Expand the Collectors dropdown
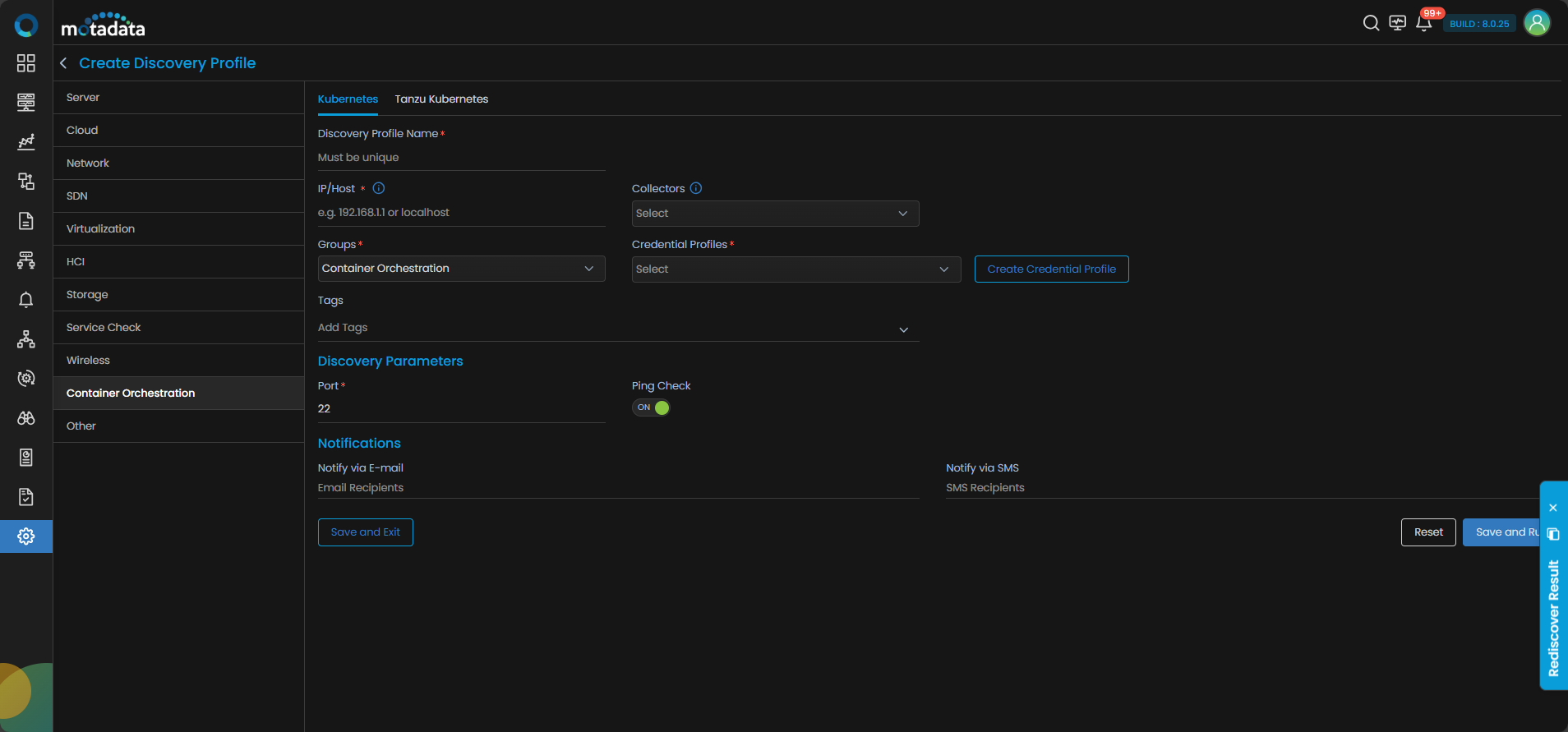 click(x=775, y=214)
